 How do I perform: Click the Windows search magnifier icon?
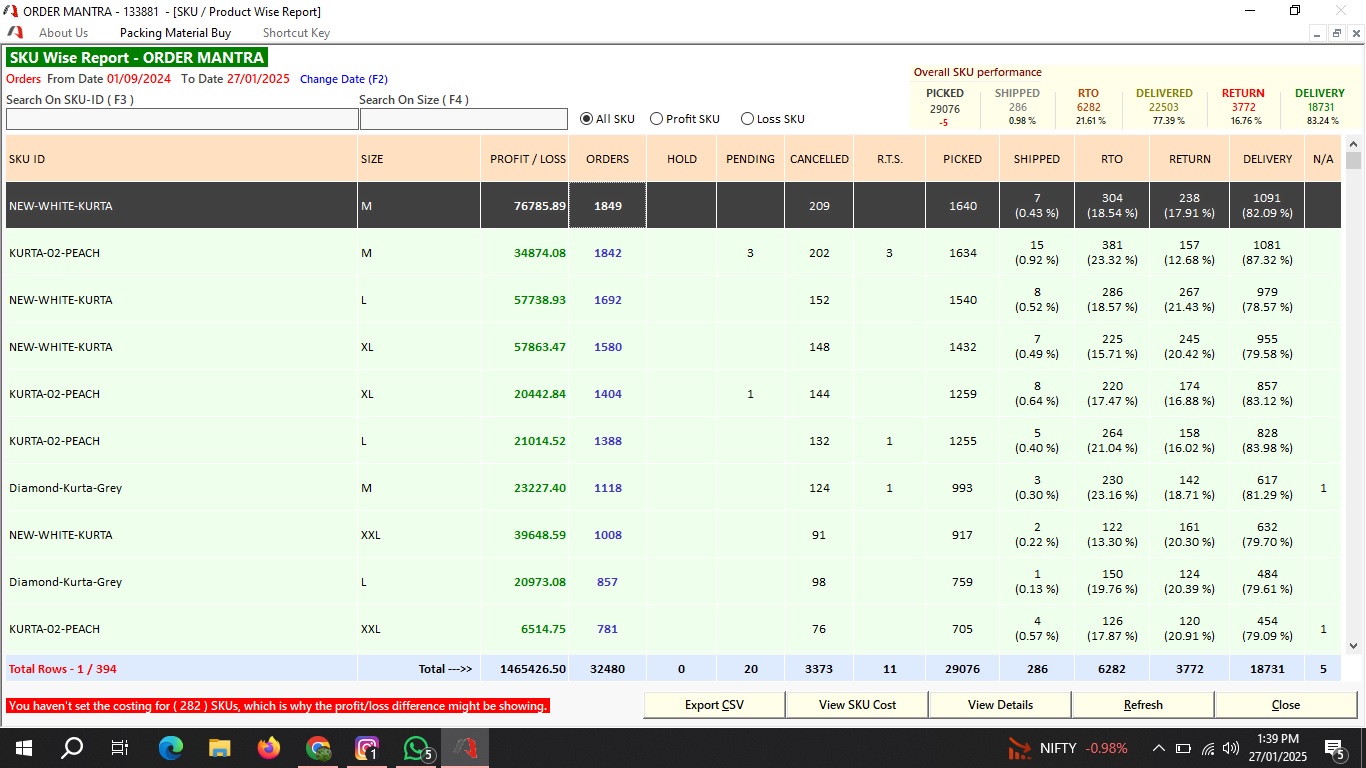coord(72,747)
